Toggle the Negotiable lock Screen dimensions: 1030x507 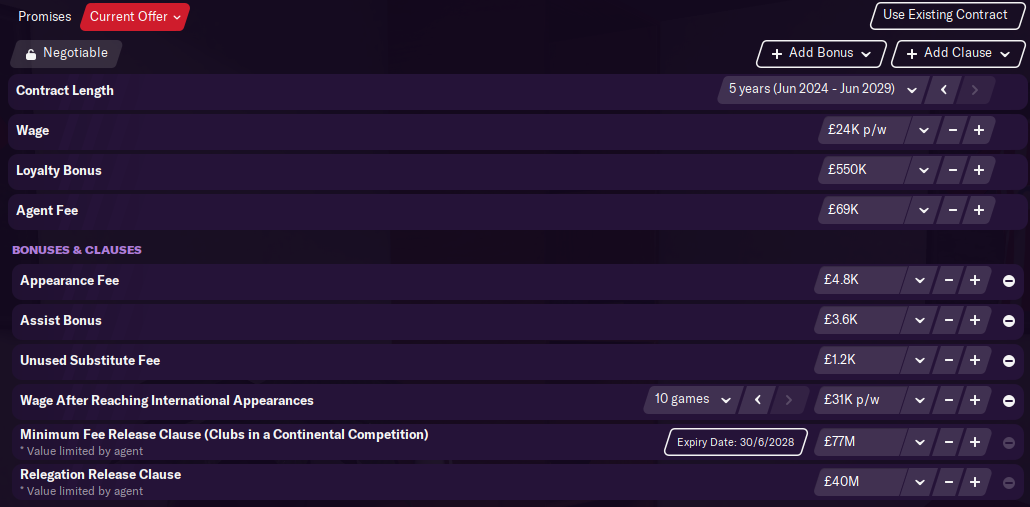point(66,53)
